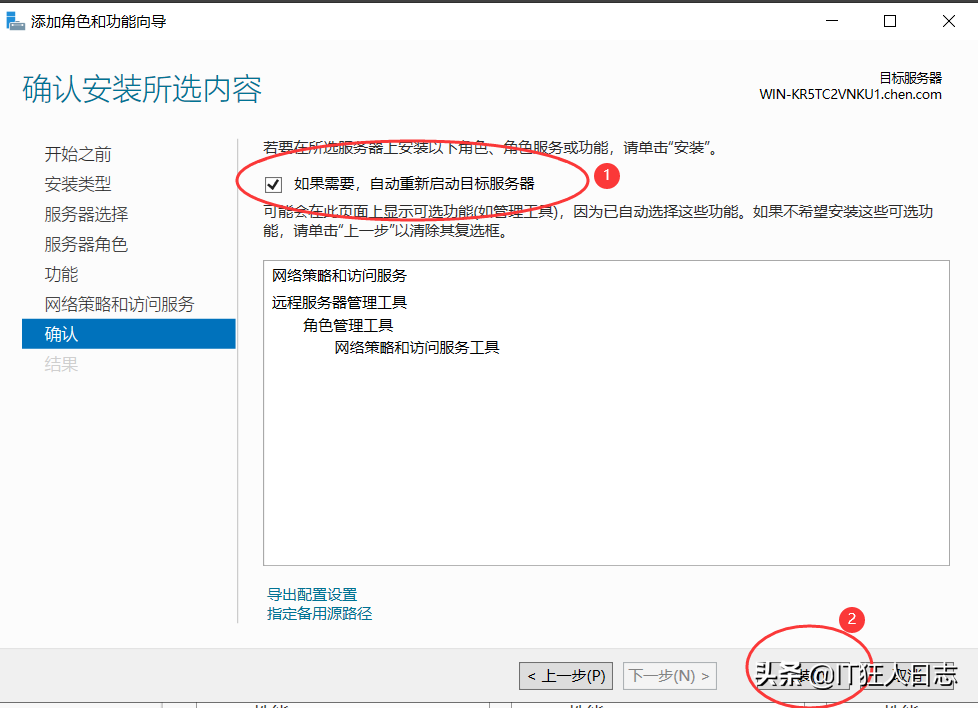Toggle the auto-restart target server checkbox
The height and width of the screenshot is (708, 978).
pyautogui.click(x=273, y=185)
